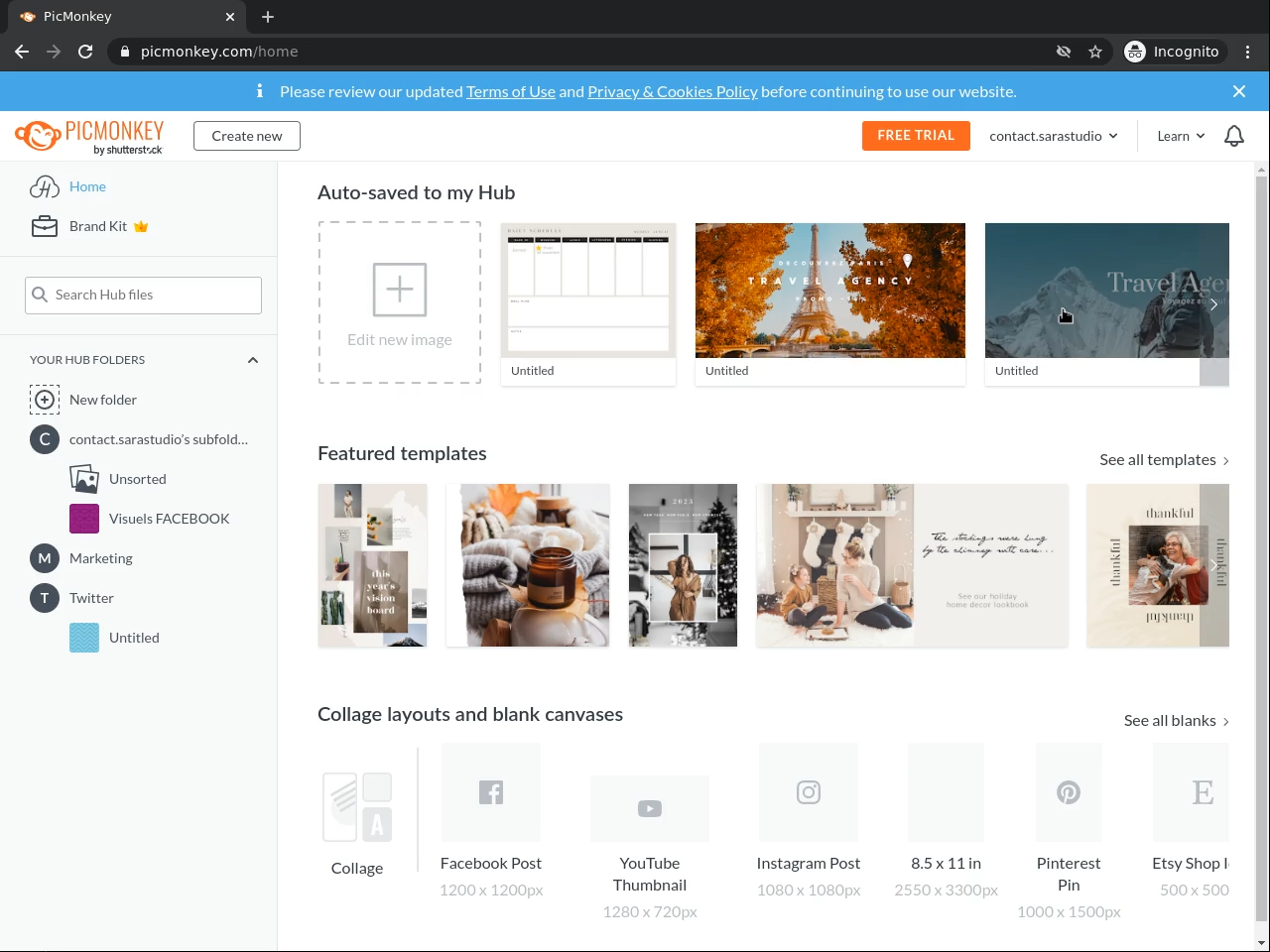1270x952 pixels.
Task: Open Home in sidebar
Action: click(x=87, y=186)
